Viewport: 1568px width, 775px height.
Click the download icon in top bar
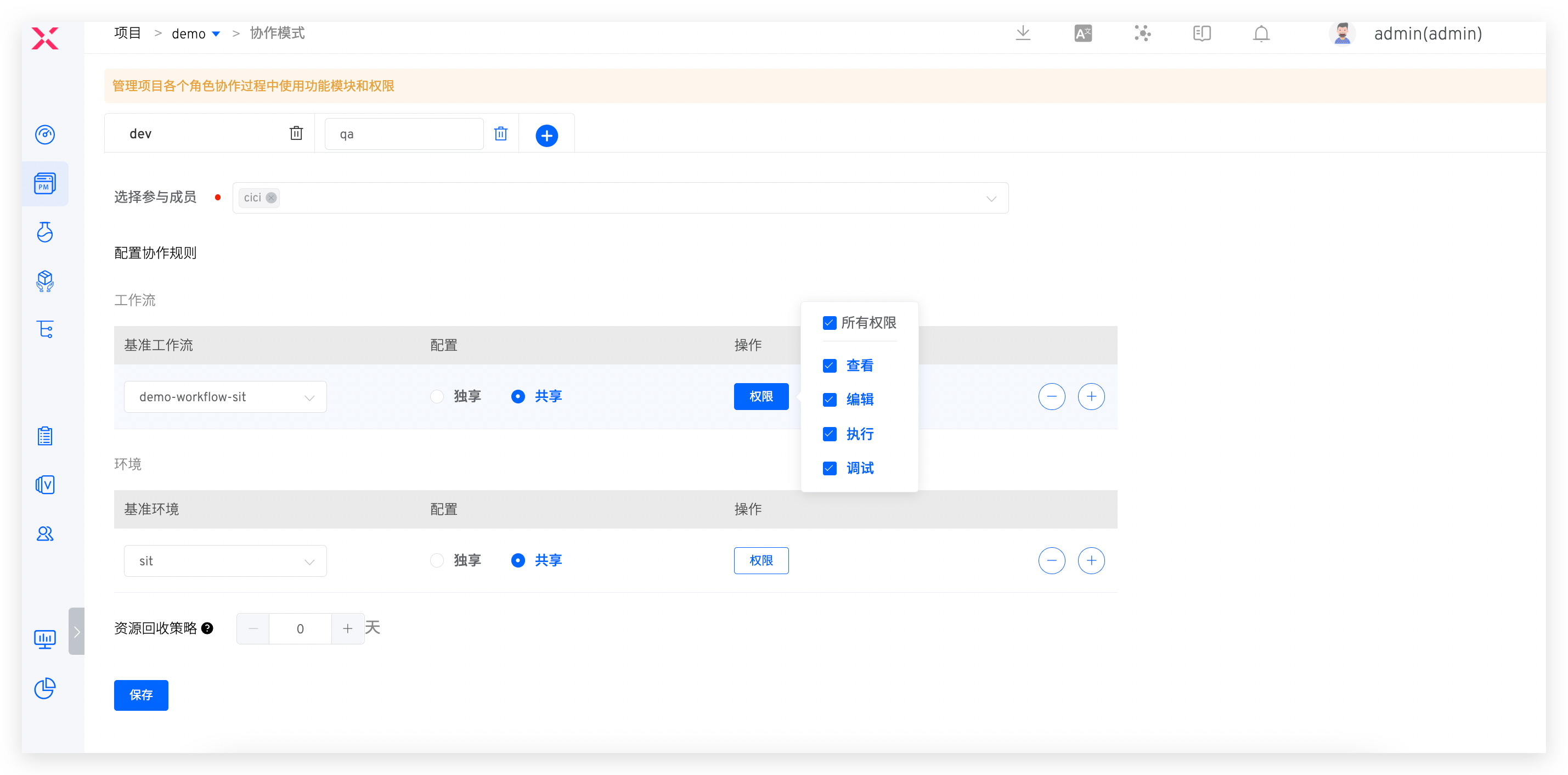[x=1023, y=33]
